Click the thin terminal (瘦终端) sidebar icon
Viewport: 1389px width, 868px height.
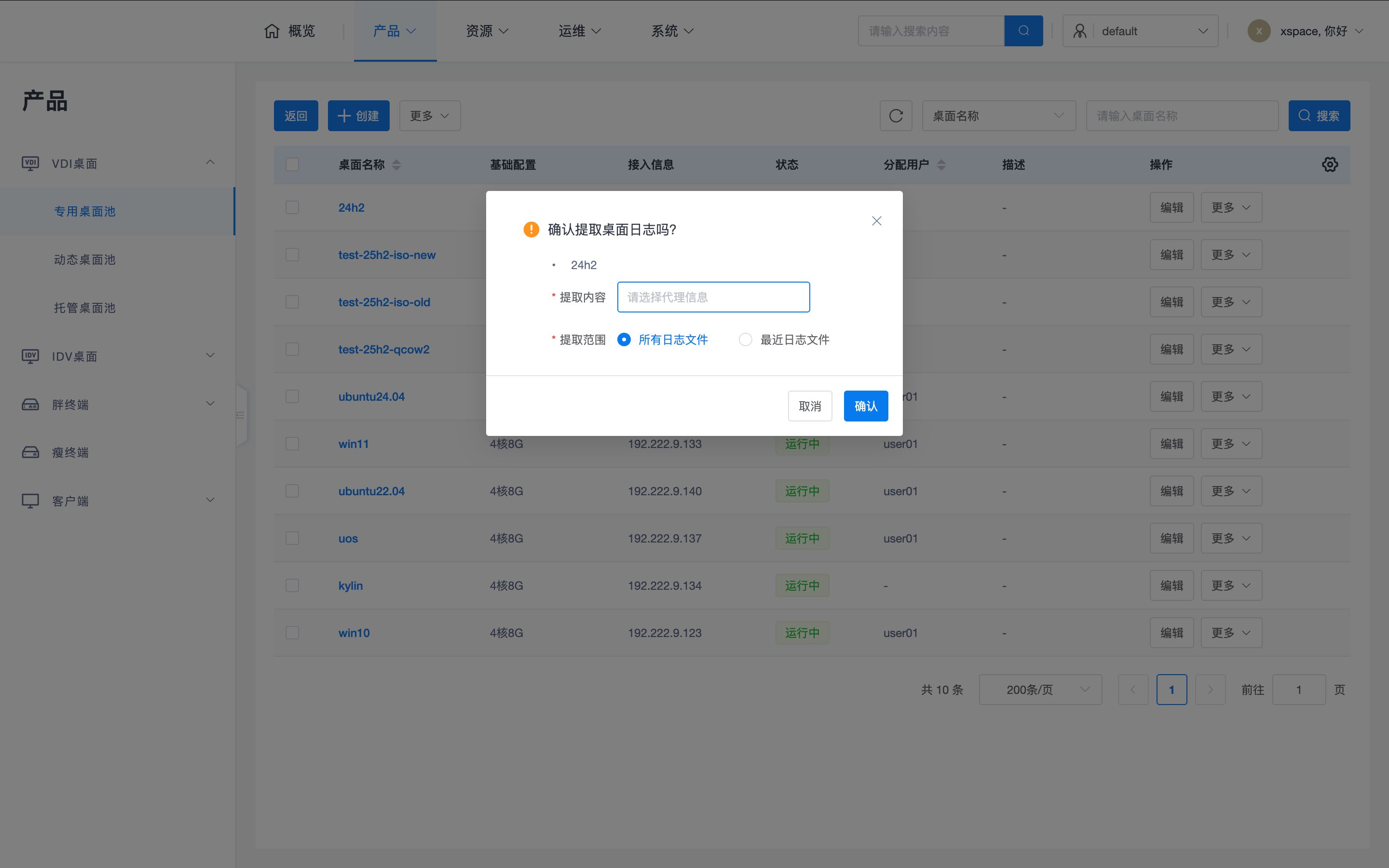pos(30,452)
